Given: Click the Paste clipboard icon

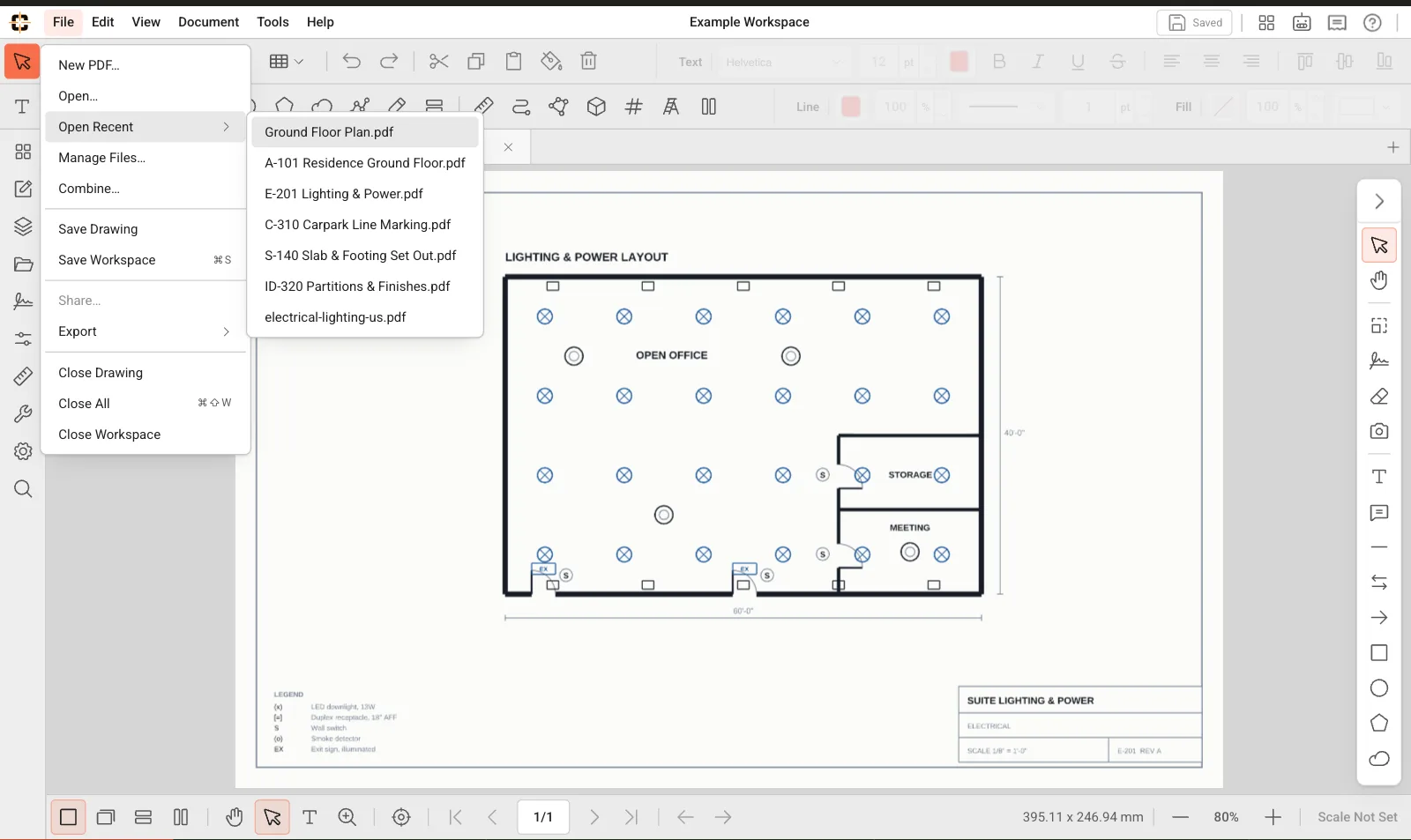Looking at the screenshot, I should pos(513,62).
